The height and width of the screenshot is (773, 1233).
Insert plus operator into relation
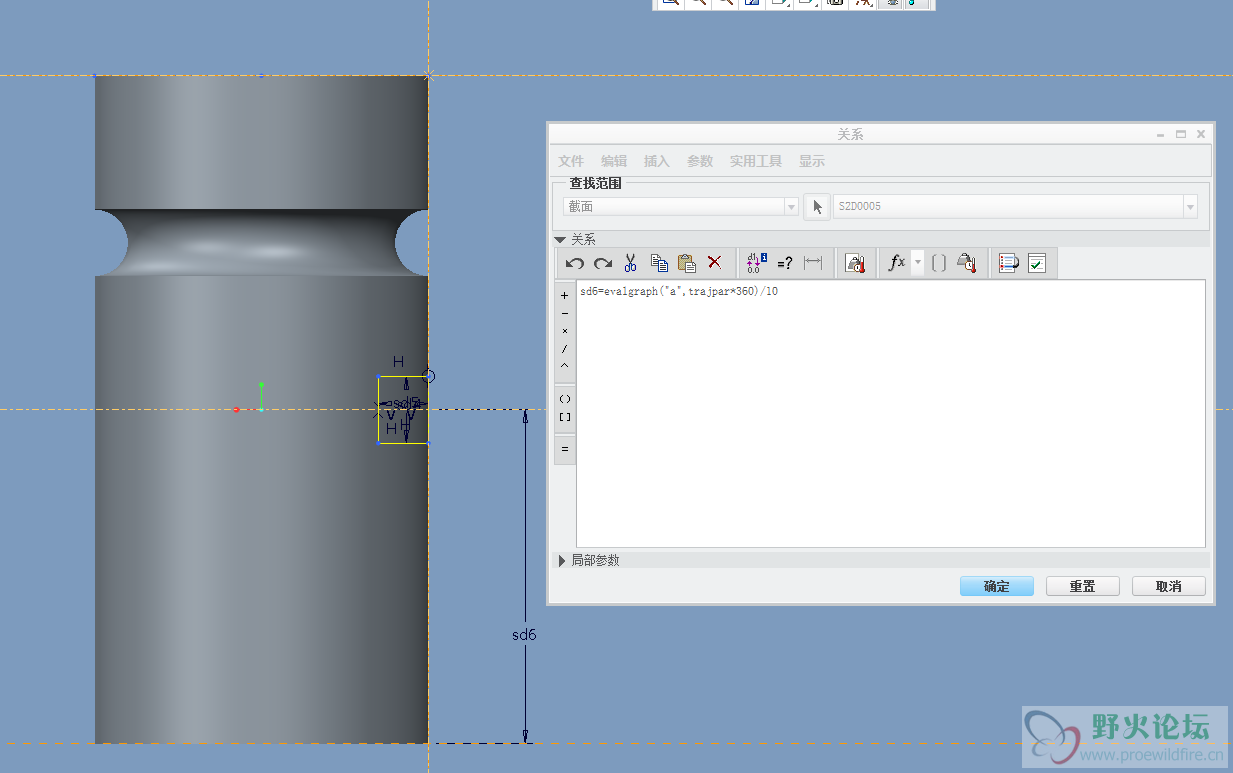coord(565,295)
